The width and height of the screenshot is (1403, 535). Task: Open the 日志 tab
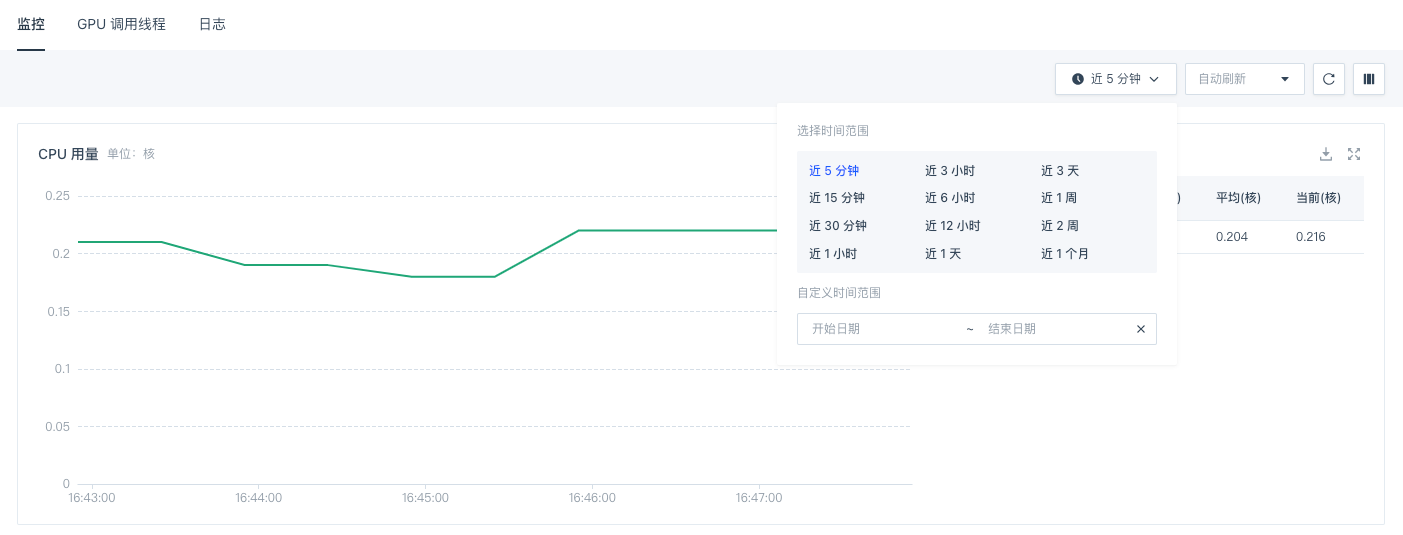(212, 24)
